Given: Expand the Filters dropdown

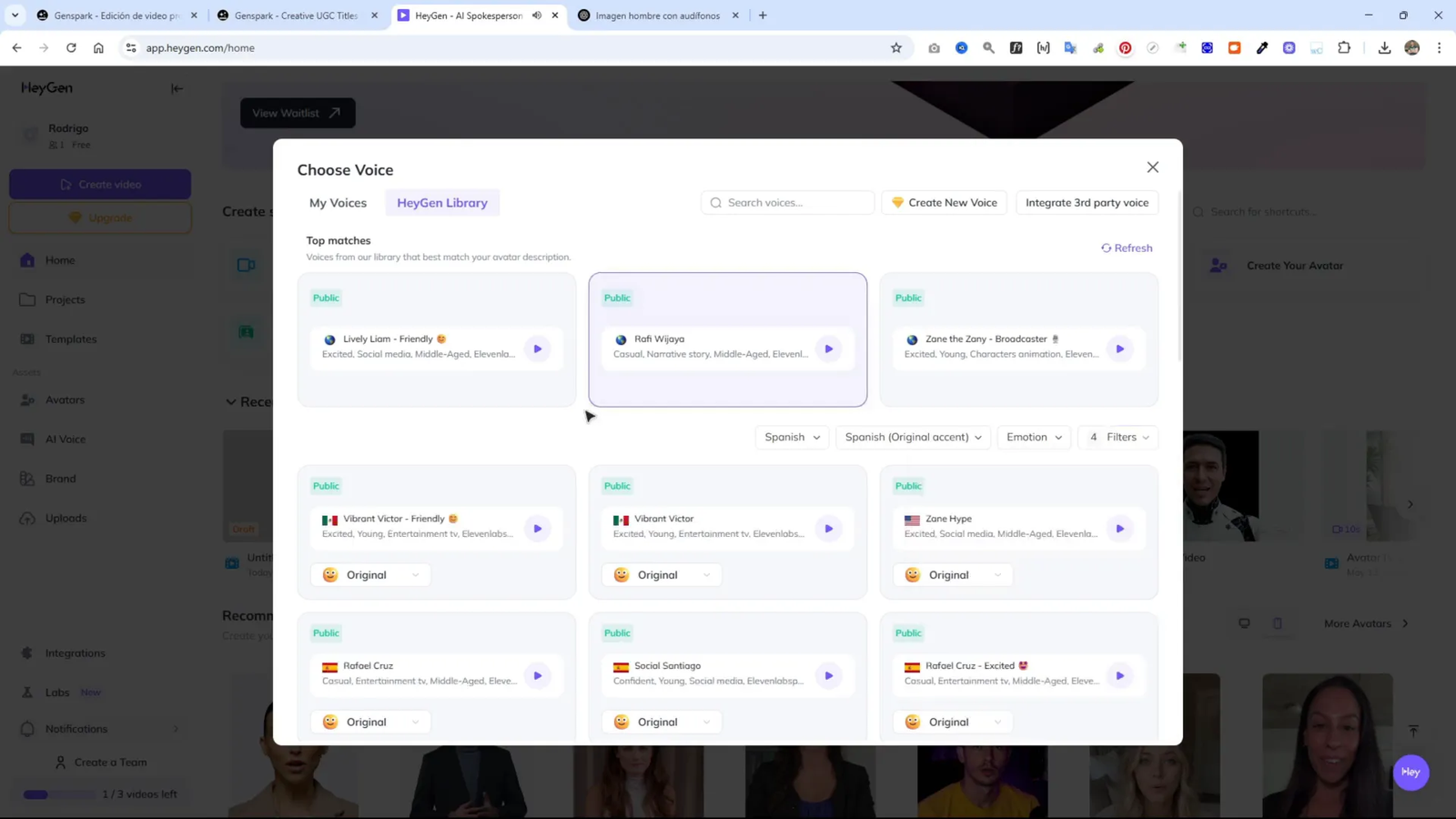Looking at the screenshot, I should (1118, 437).
